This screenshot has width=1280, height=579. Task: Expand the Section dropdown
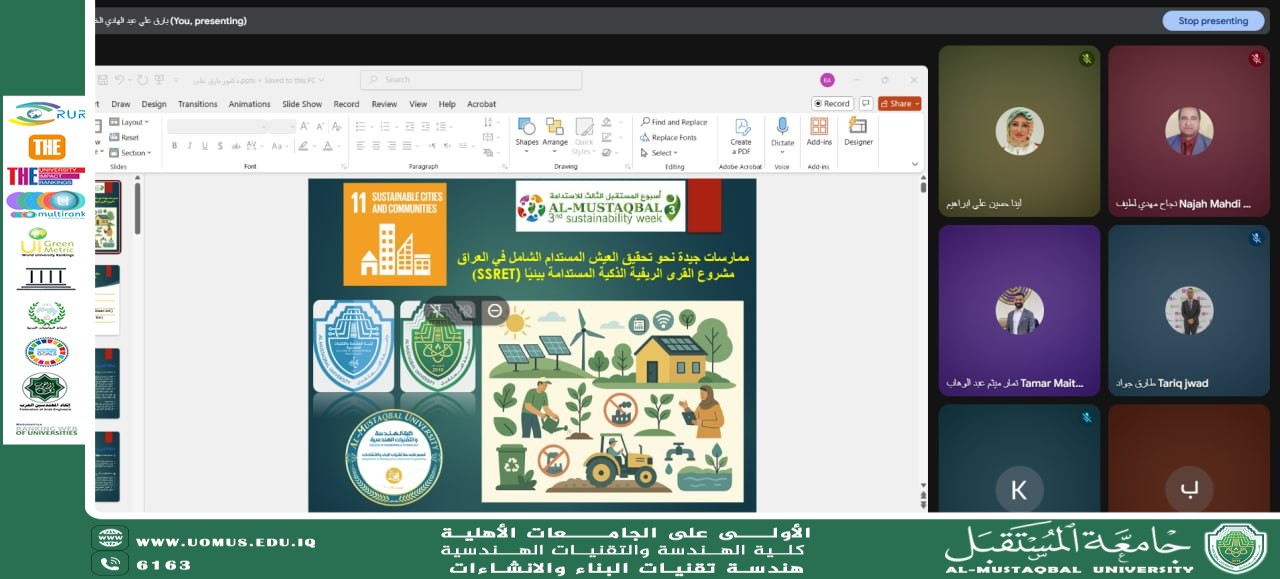[131, 153]
